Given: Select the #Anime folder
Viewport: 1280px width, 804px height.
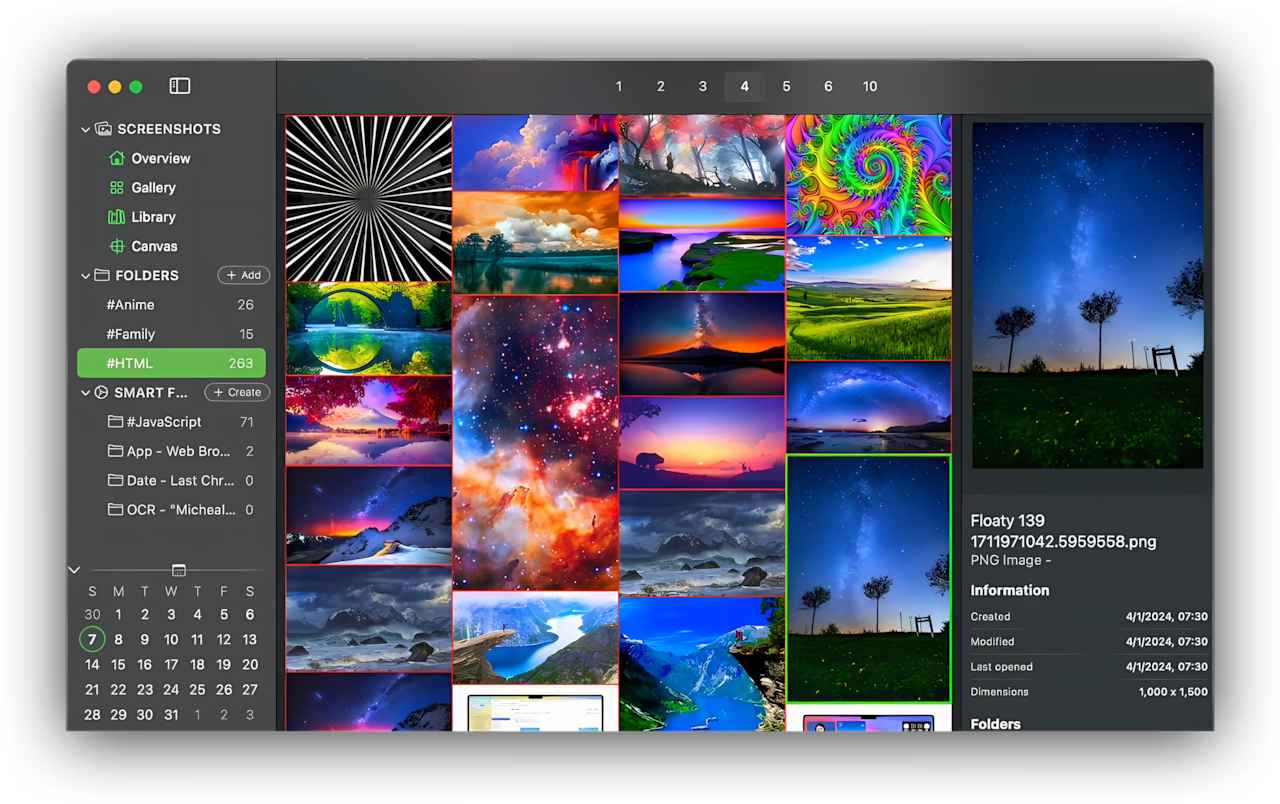Looking at the screenshot, I should (130, 305).
